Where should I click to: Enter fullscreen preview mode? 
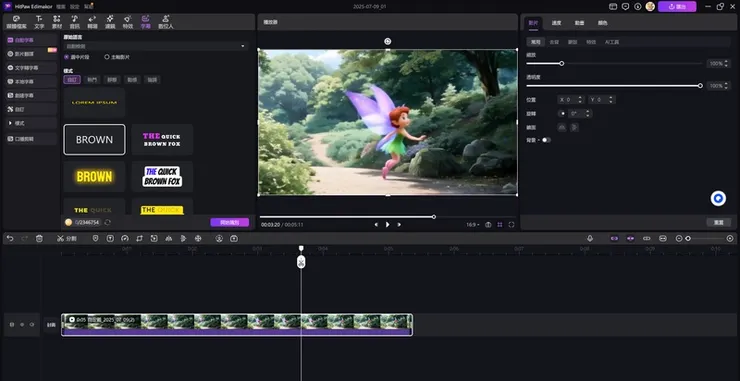511,225
